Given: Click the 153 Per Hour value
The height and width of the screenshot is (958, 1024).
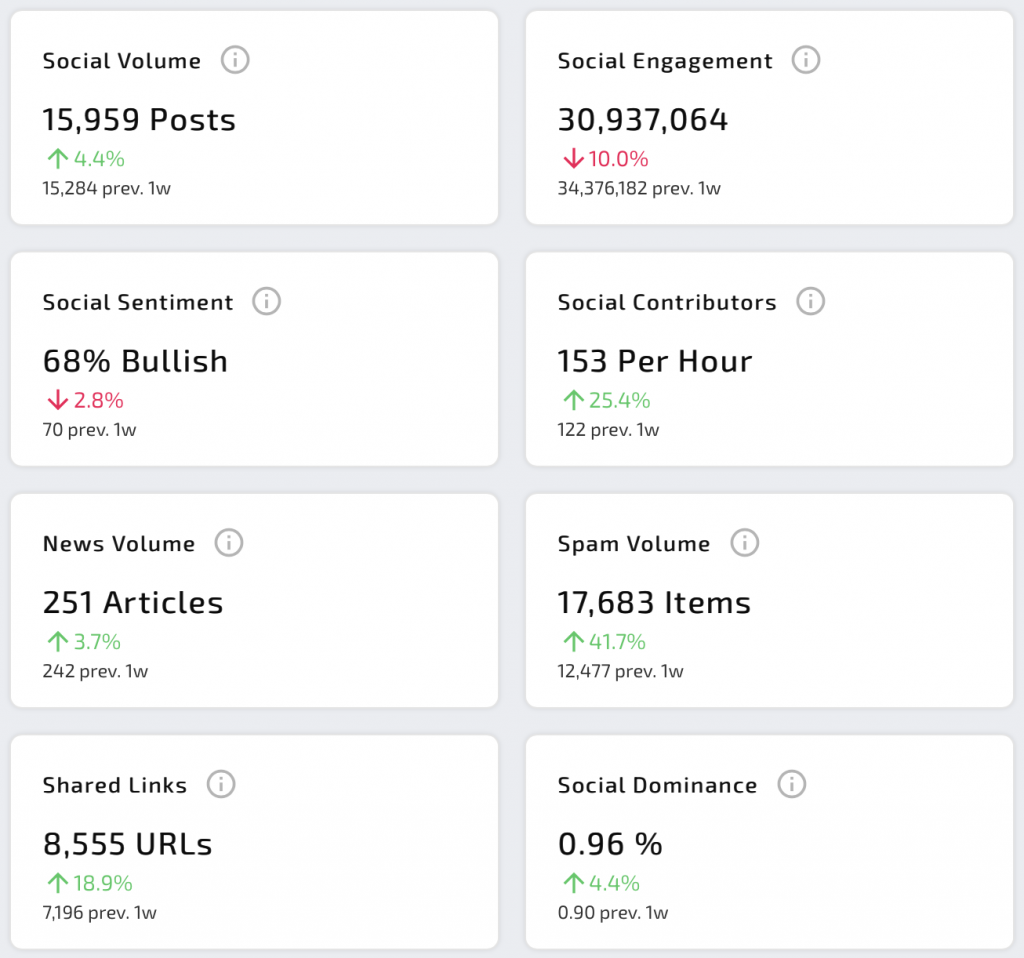Looking at the screenshot, I should point(655,361).
